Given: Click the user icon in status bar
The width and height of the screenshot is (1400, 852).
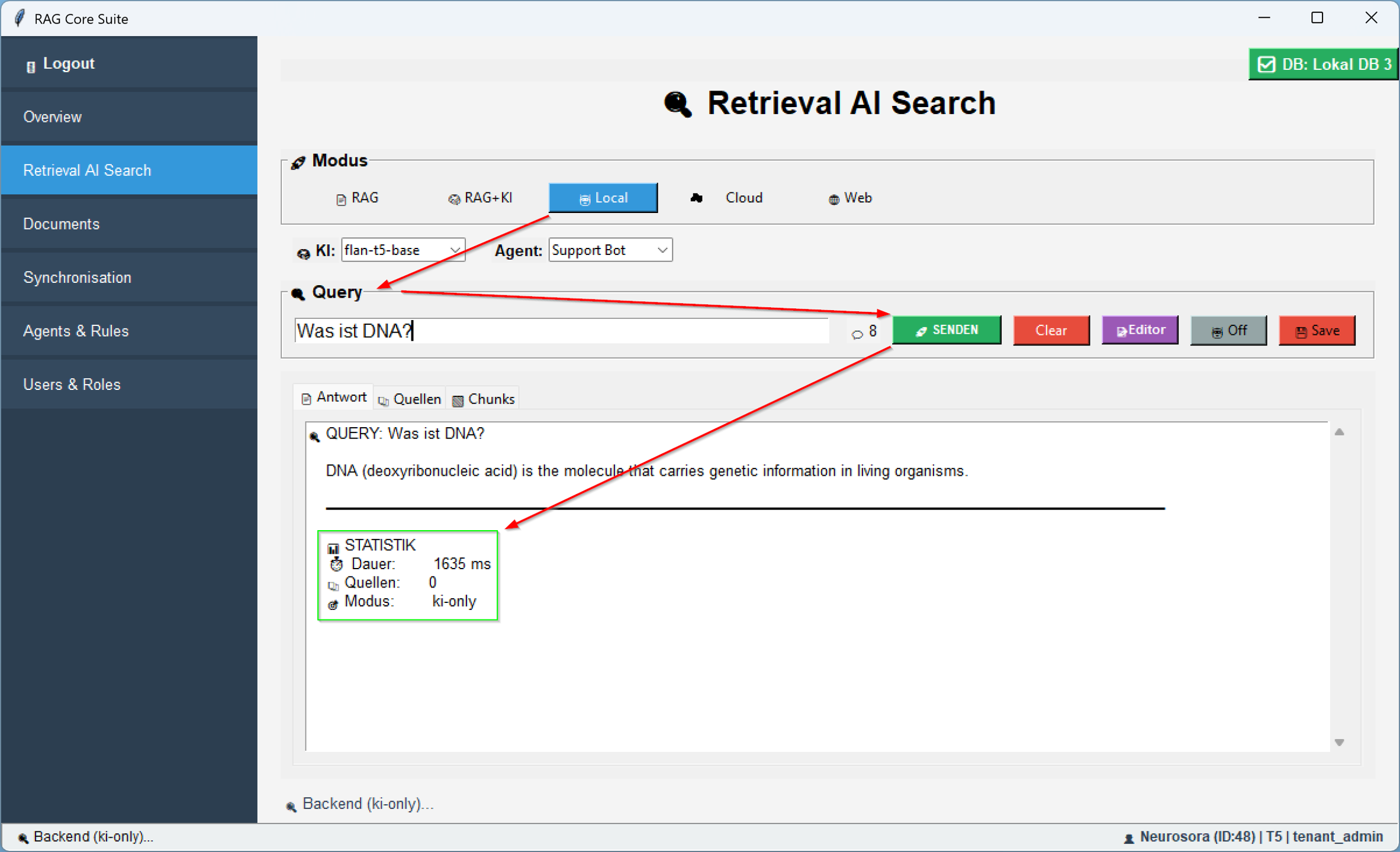Looking at the screenshot, I should click(1128, 838).
